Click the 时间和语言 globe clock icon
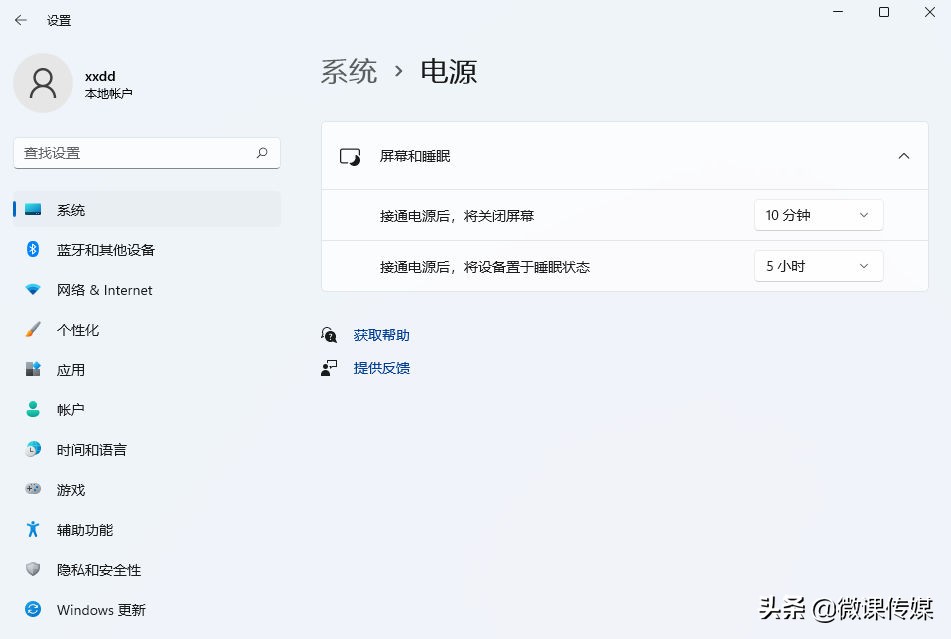This screenshot has height=639, width=951. 33,449
